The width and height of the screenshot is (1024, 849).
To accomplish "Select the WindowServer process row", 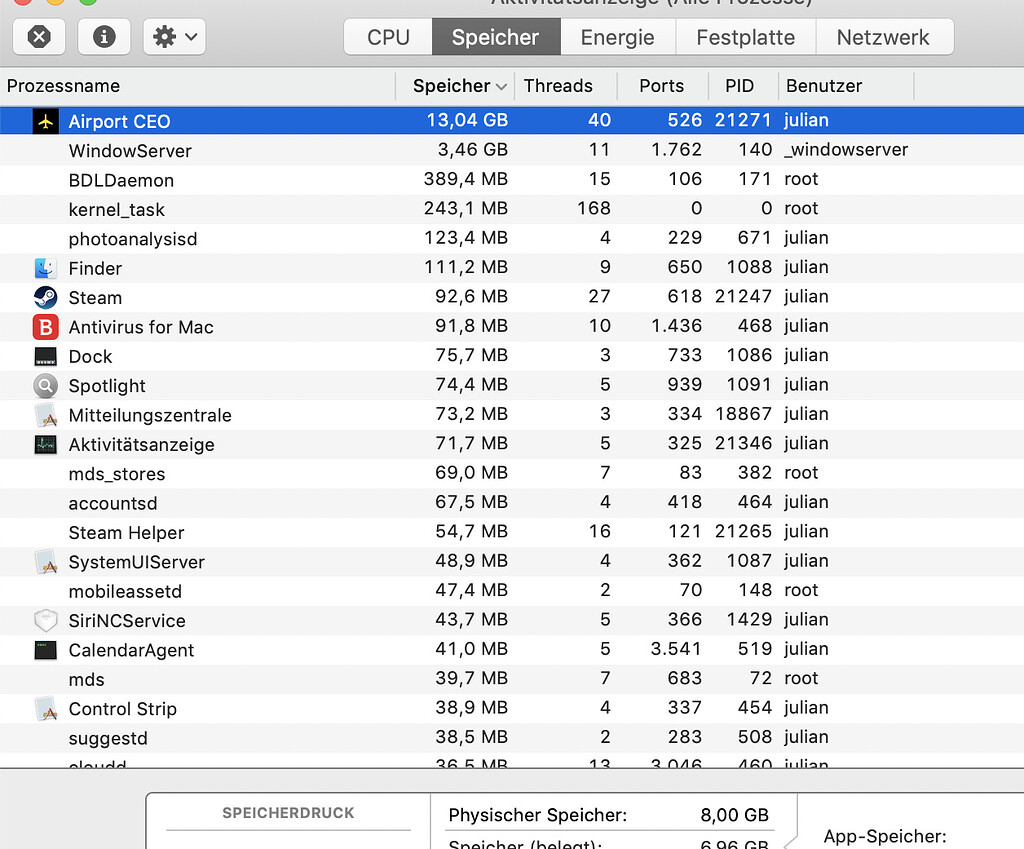I will (x=512, y=150).
